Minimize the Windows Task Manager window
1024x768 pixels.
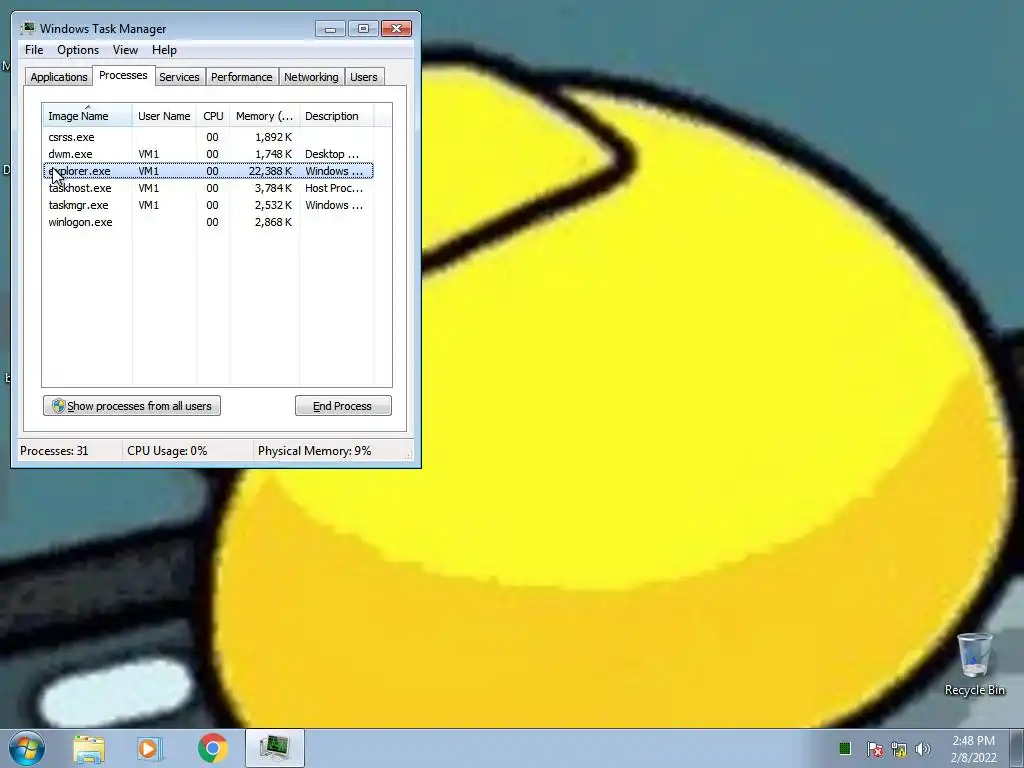(x=330, y=29)
